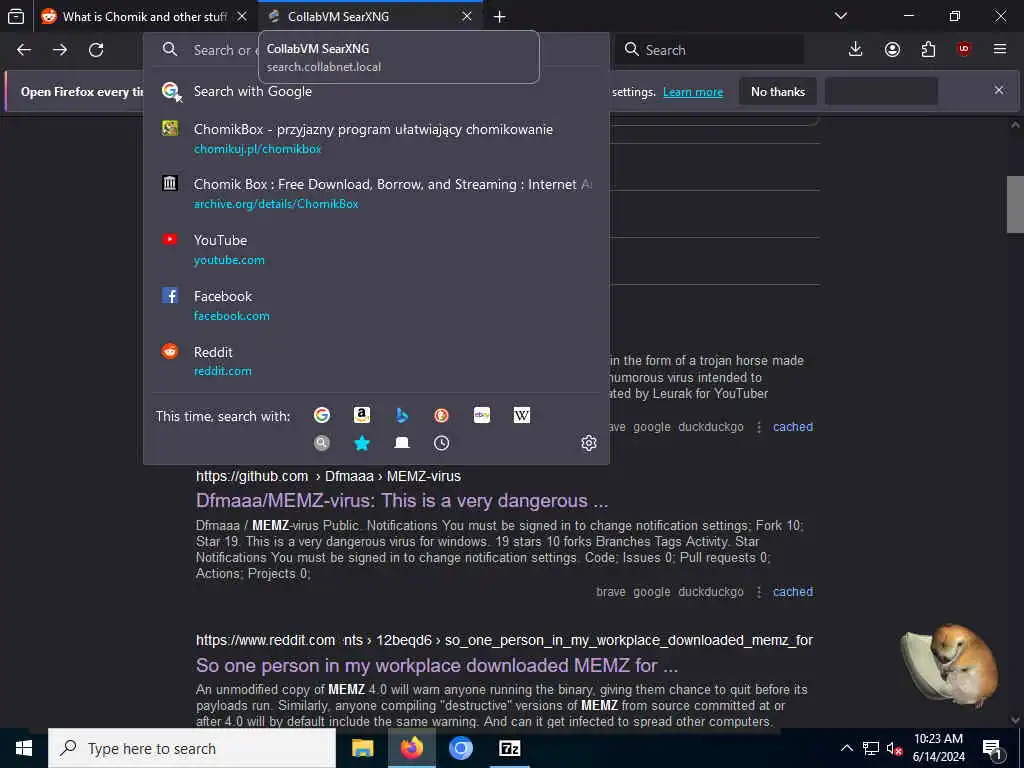The height and width of the screenshot is (768, 1024).
Task: Dismiss the Firefox notification bar
Action: point(999,90)
